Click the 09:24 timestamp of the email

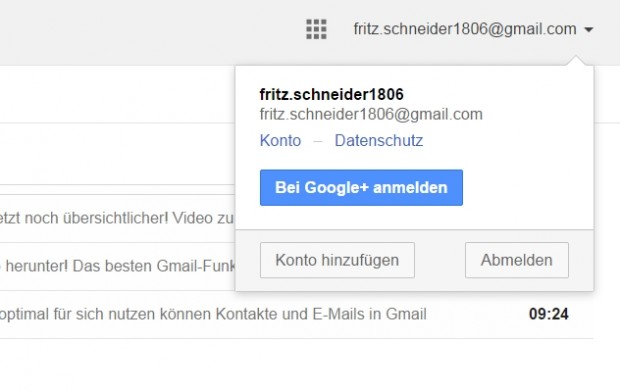549,314
